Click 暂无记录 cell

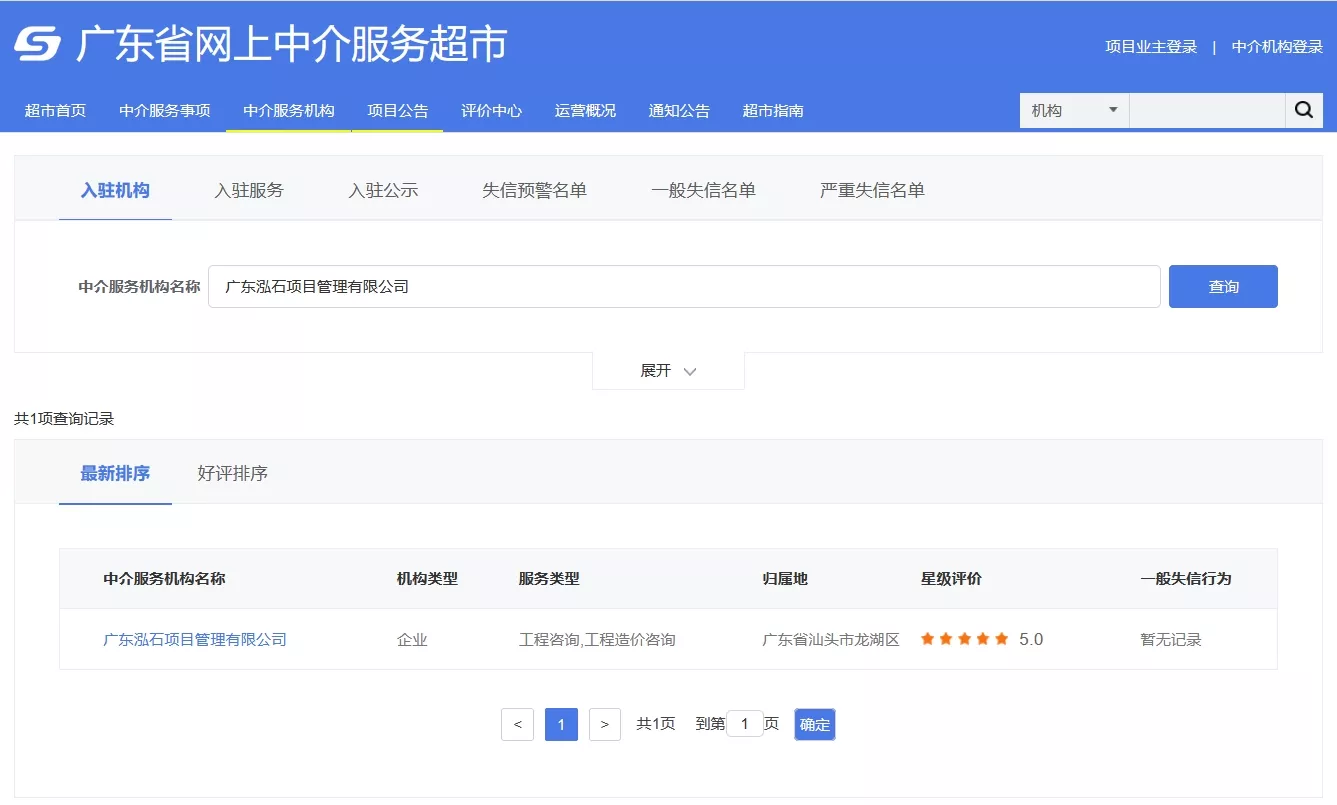click(x=1171, y=639)
